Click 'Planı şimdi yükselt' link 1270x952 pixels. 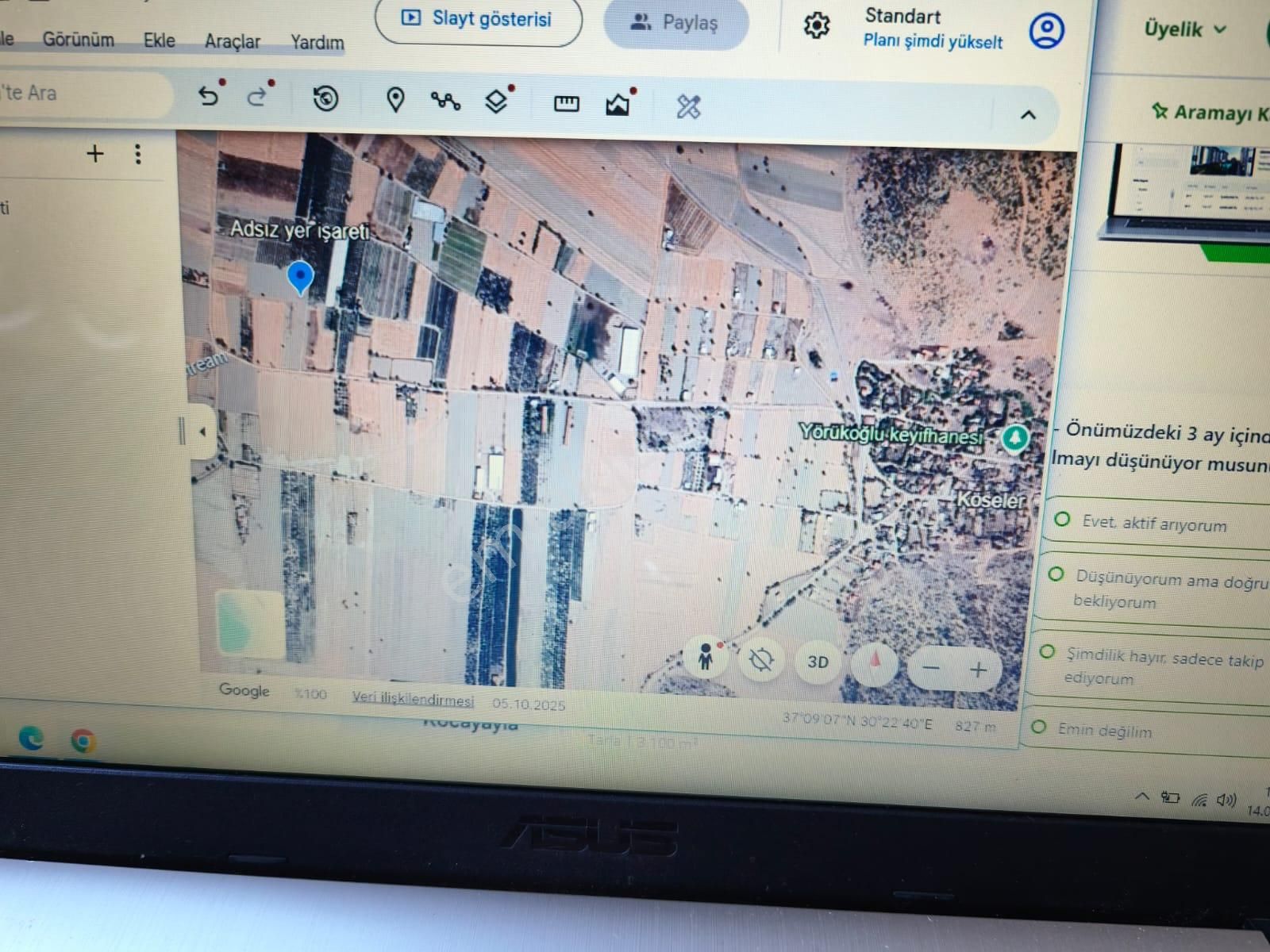[933, 41]
